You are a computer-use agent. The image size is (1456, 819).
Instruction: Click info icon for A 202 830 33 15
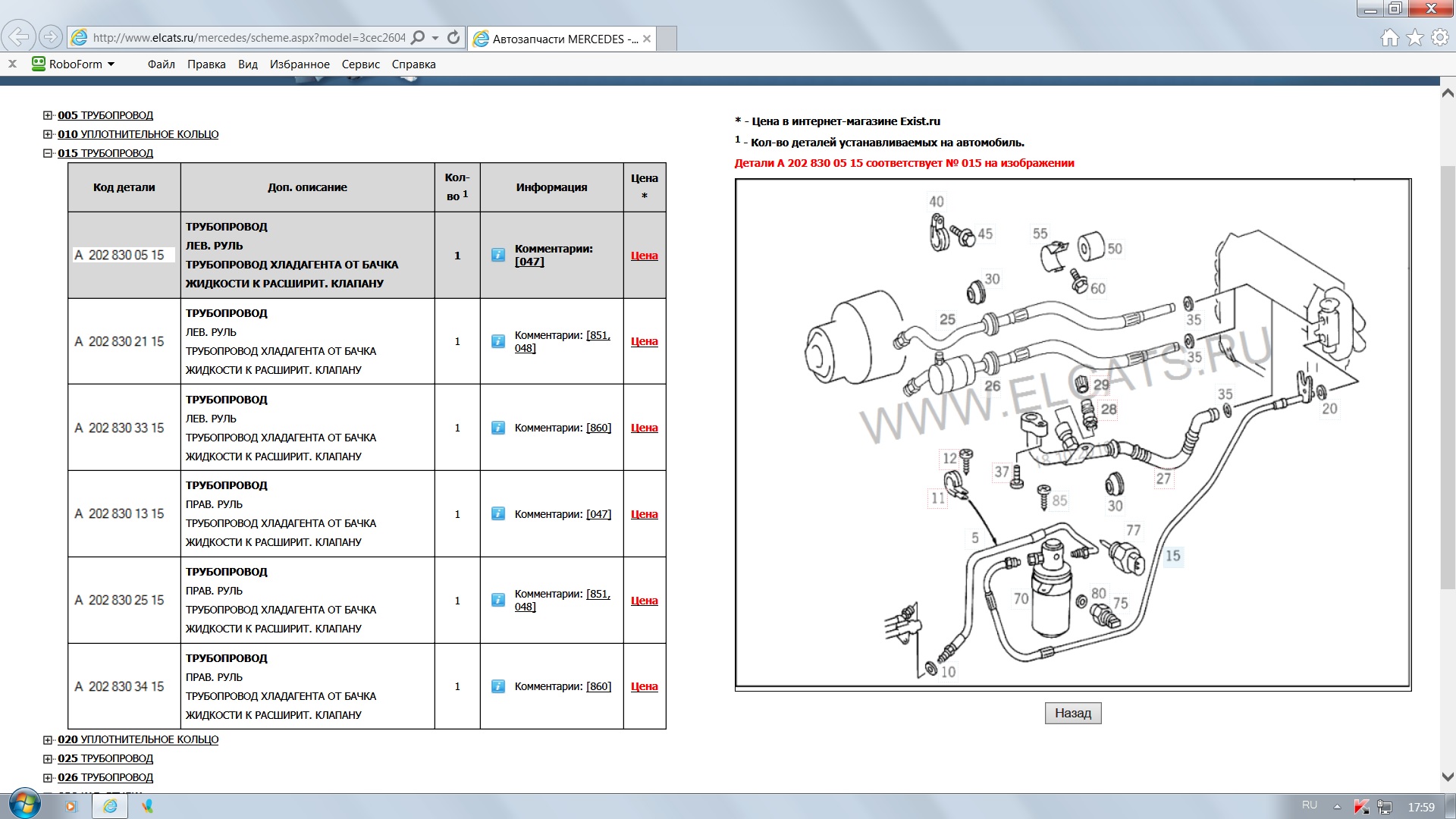pyautogui.click(x=498, y=428)
